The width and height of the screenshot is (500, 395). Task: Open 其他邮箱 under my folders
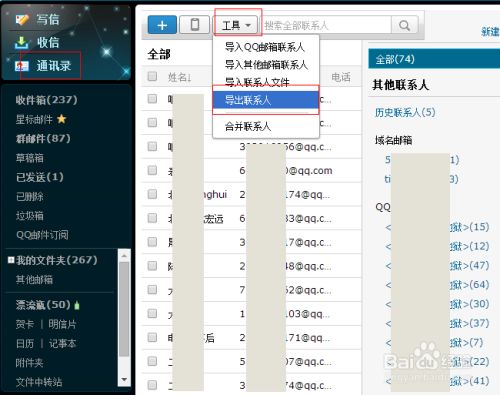(x=34, y=279)
